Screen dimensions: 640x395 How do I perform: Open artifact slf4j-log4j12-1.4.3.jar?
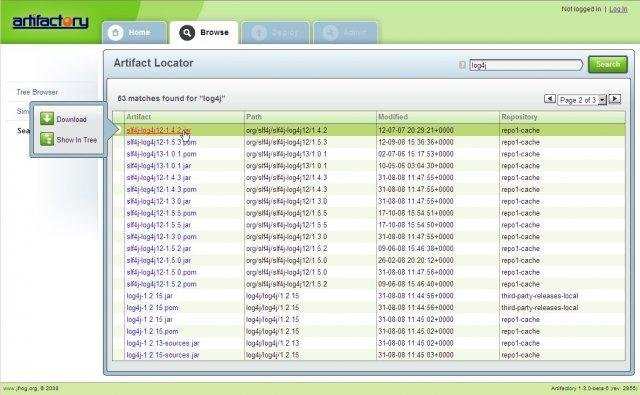click(158, 178)
